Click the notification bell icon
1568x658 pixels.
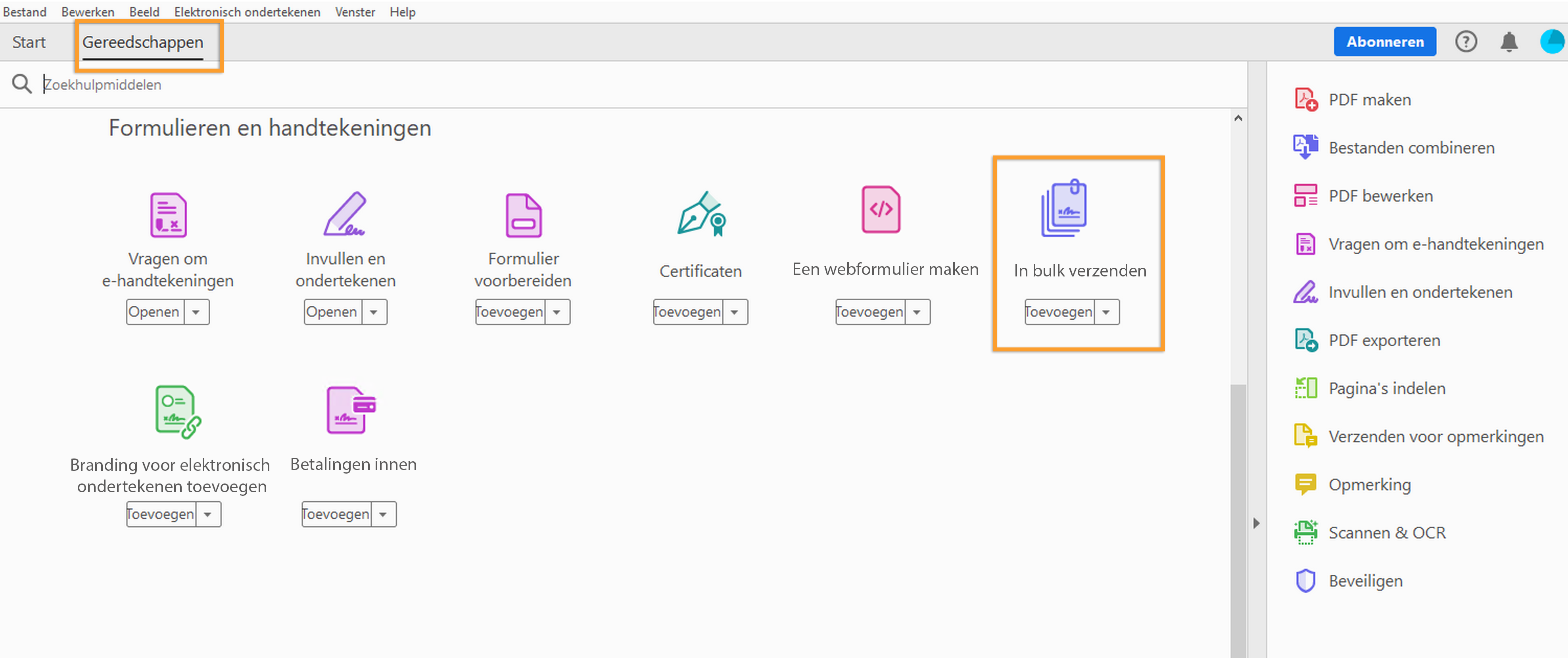tap(1509, 41)
